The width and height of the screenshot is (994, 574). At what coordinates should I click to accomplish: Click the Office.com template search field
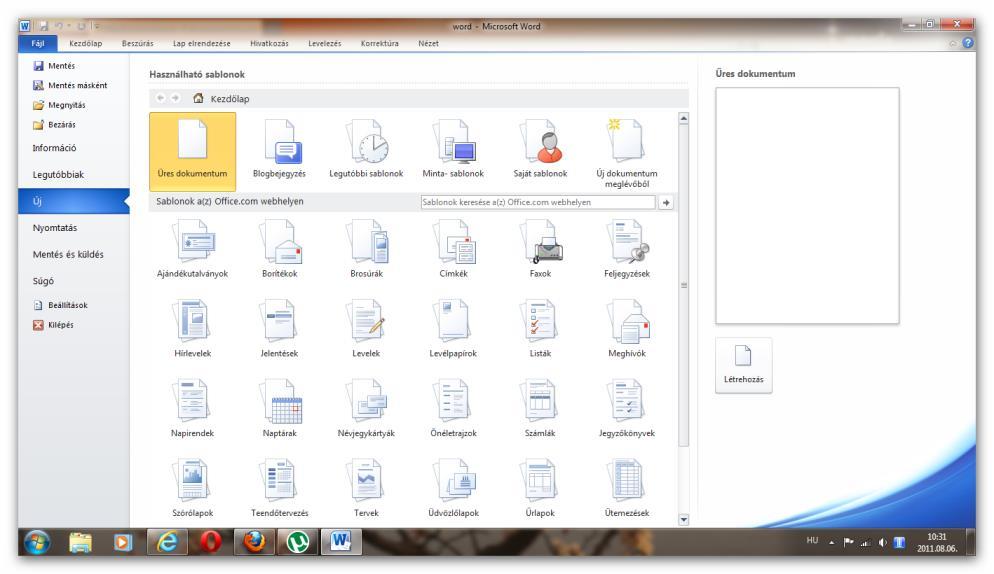[538, 202]
